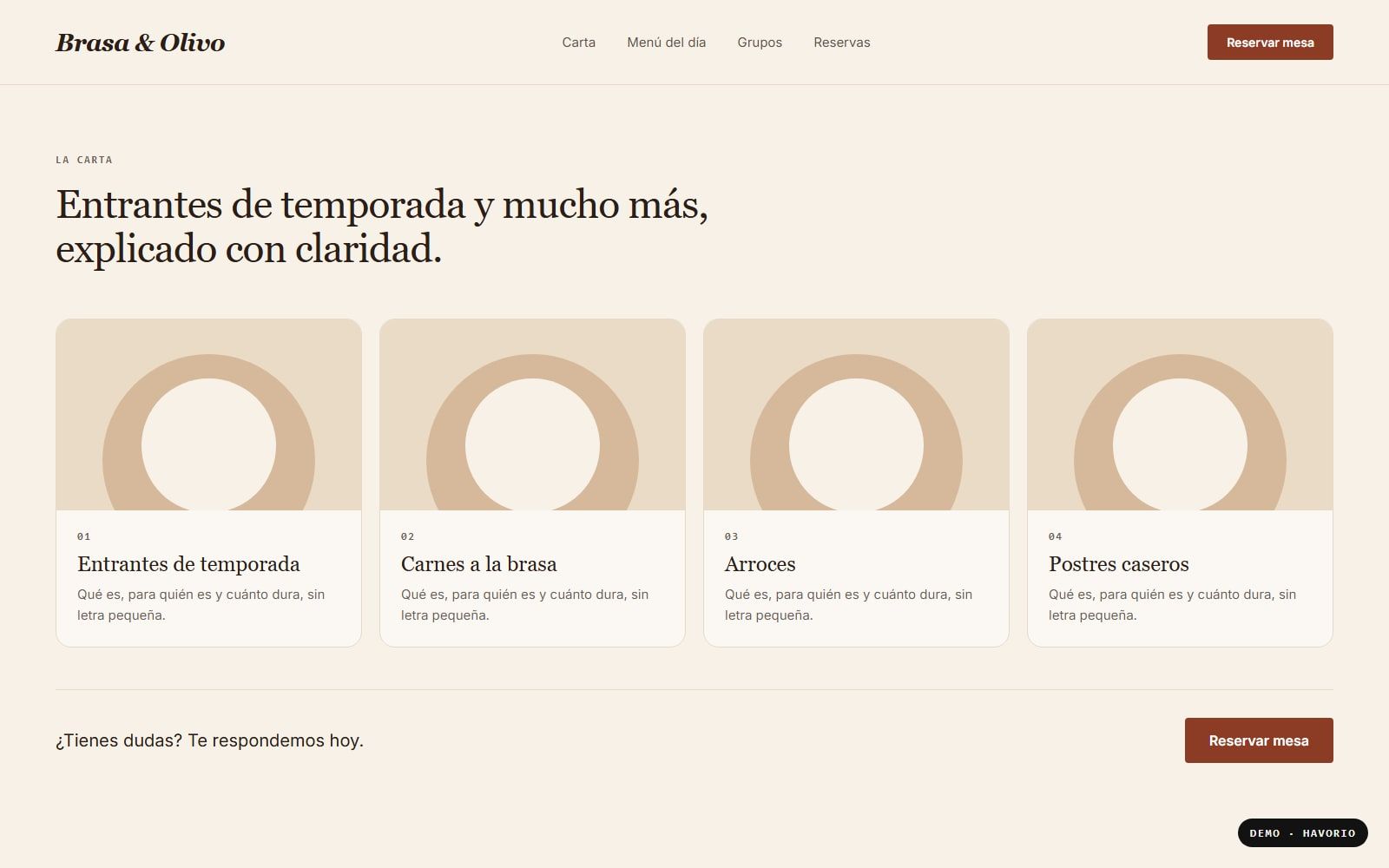
Task: Click the description under Postres caseros
Action: pos(1172,605)
